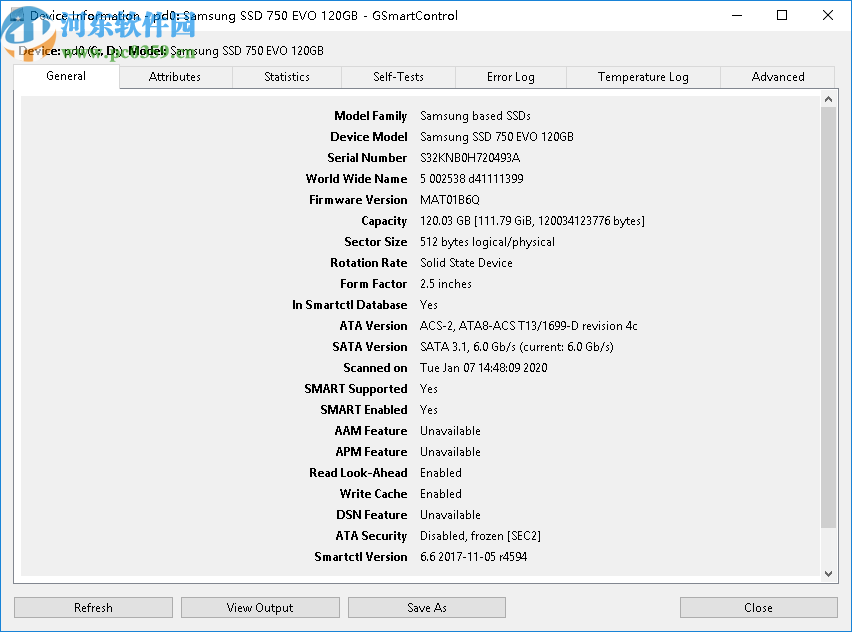852x632 pixels.
Task: Click the 'Rotation Rate' label
Action: (368, 263)
